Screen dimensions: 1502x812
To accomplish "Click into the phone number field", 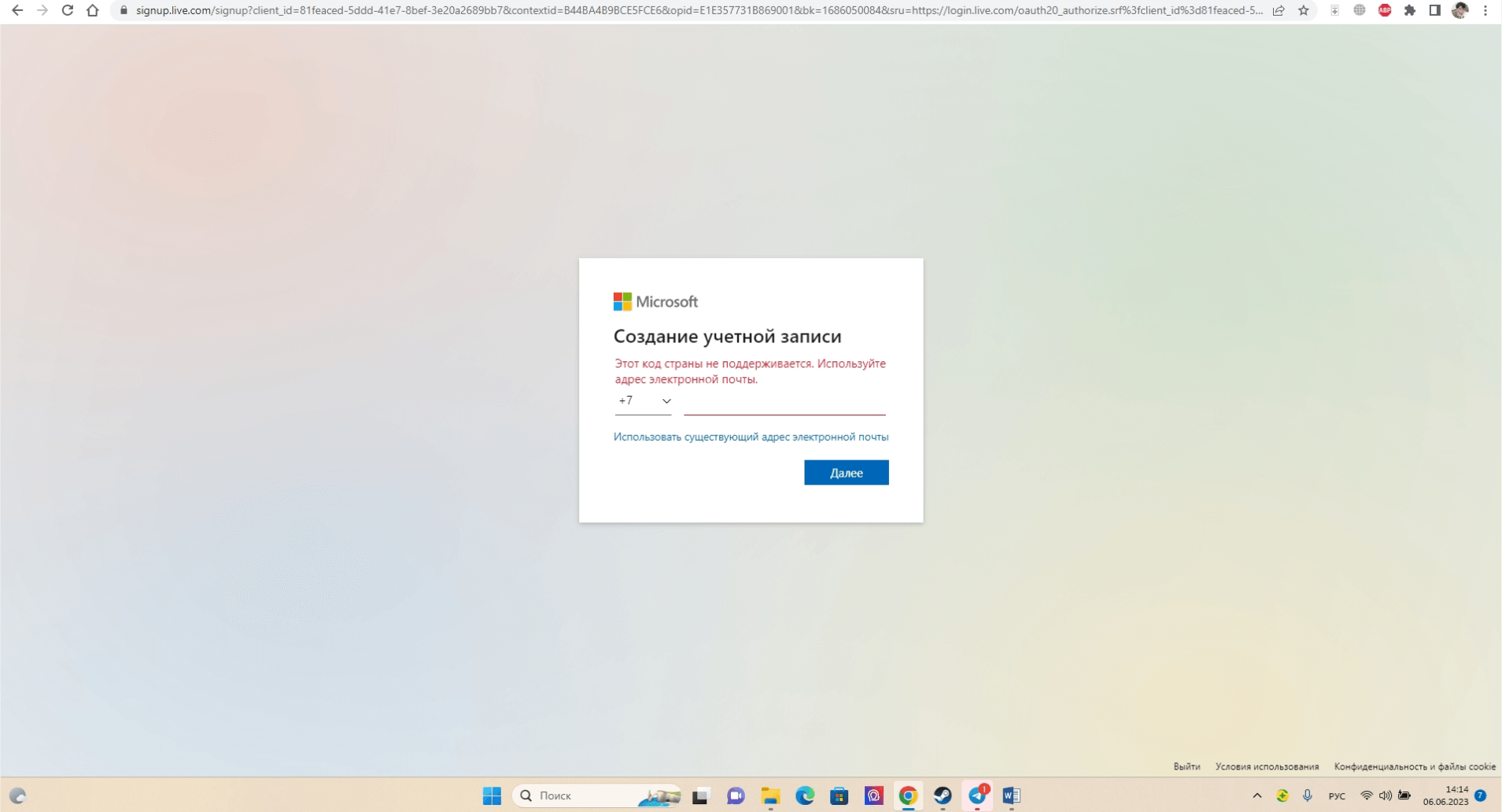I will pos(784,402).
